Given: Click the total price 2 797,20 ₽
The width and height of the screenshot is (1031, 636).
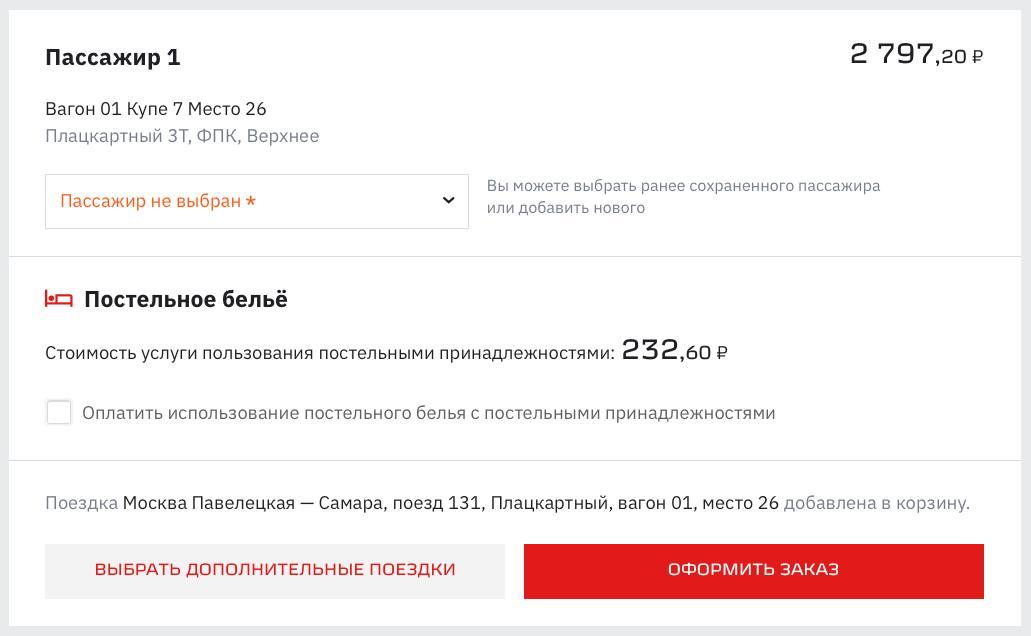Looking at the screenshot, I should [x=916, y=54].
